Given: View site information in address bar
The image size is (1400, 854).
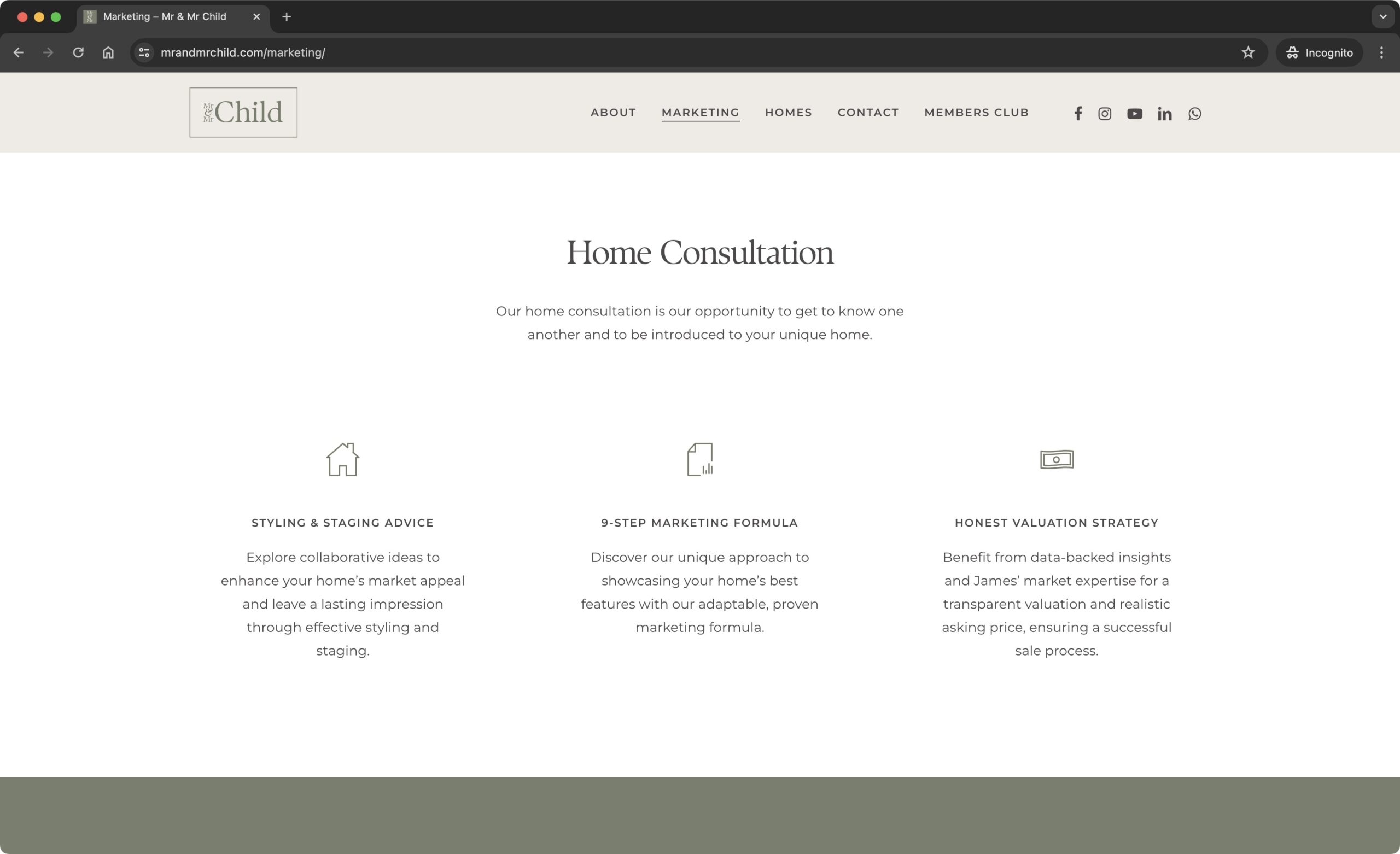Looking at the screenshot, I should click(144, 52).
